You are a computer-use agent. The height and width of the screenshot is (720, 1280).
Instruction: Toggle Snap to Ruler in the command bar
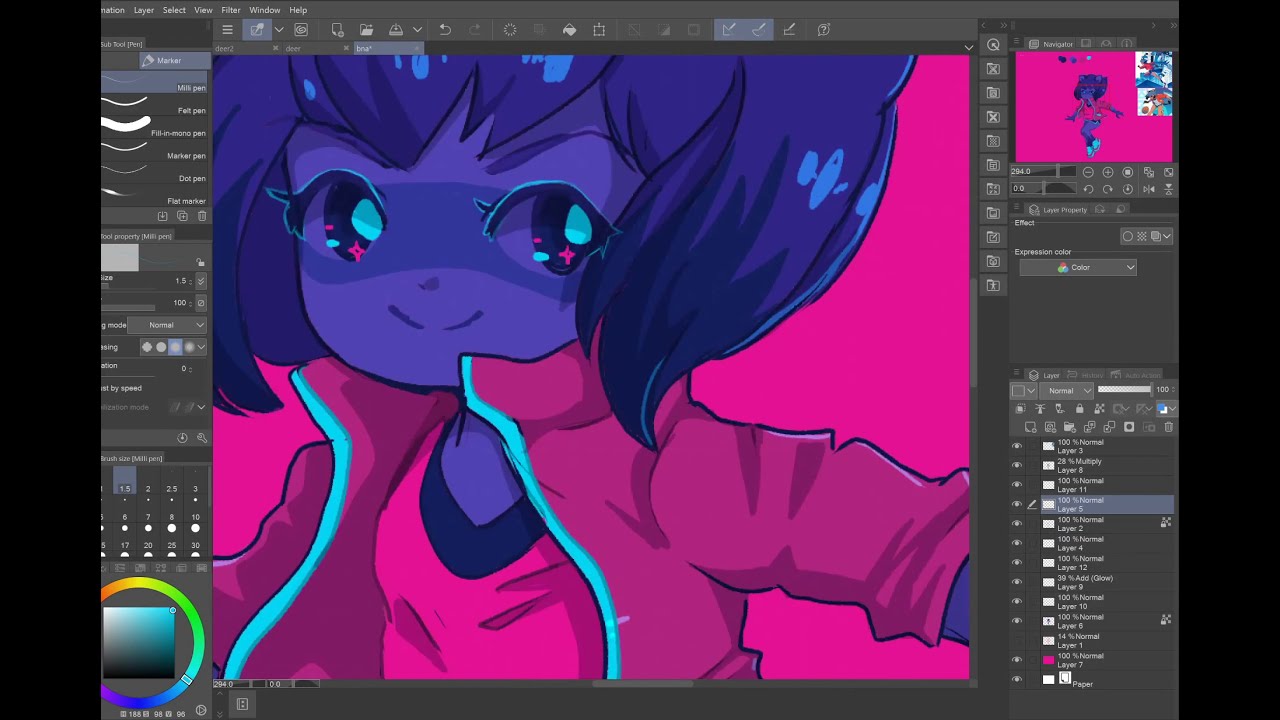(x=729, y=30)
